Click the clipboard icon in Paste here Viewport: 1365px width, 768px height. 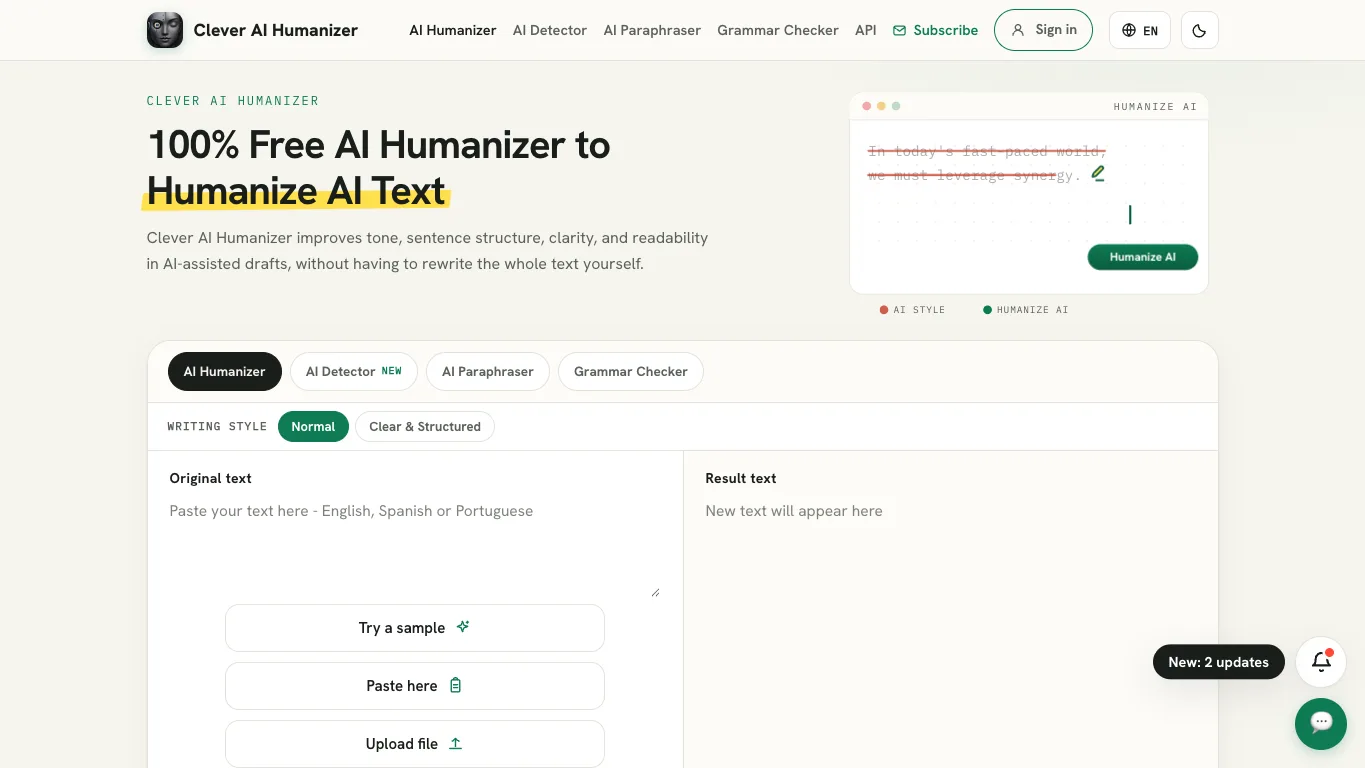tap(456, 685)
